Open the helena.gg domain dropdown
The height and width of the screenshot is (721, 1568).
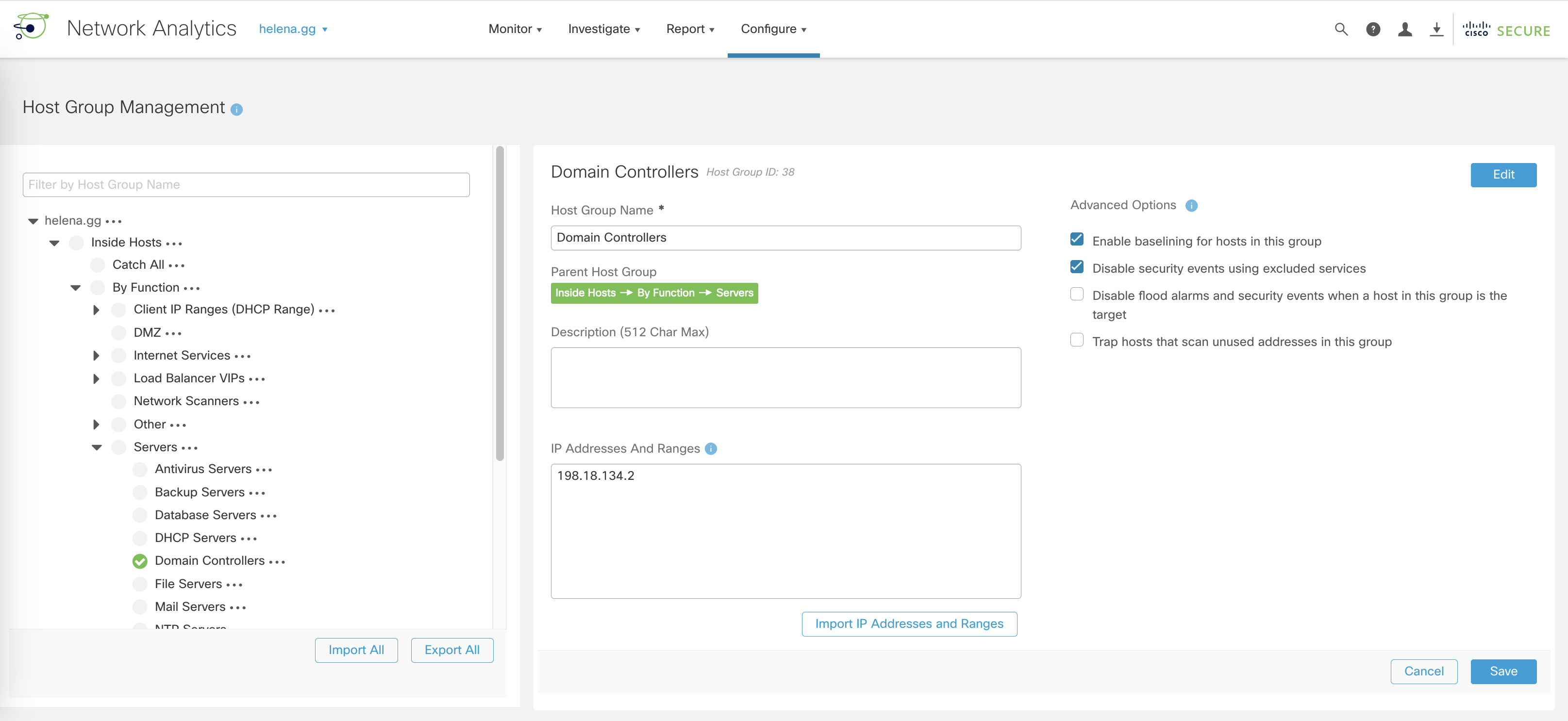pyautogui.click(x=293, y=29)
